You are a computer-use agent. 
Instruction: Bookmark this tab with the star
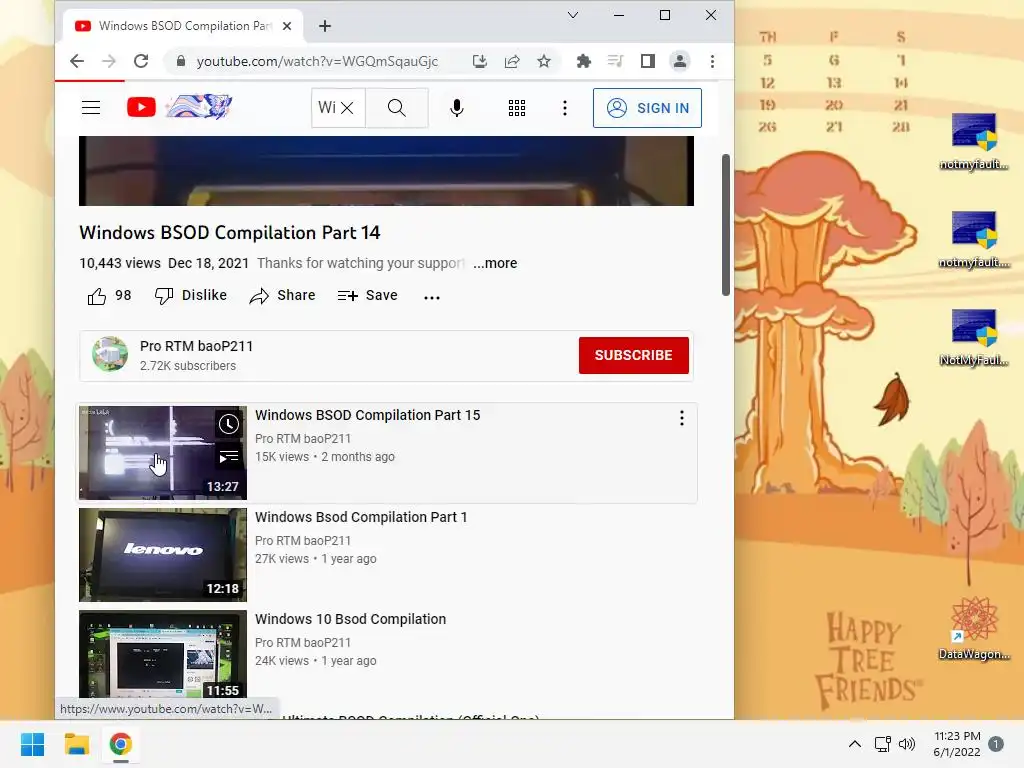pyautogui.click(x=543, y=61)
